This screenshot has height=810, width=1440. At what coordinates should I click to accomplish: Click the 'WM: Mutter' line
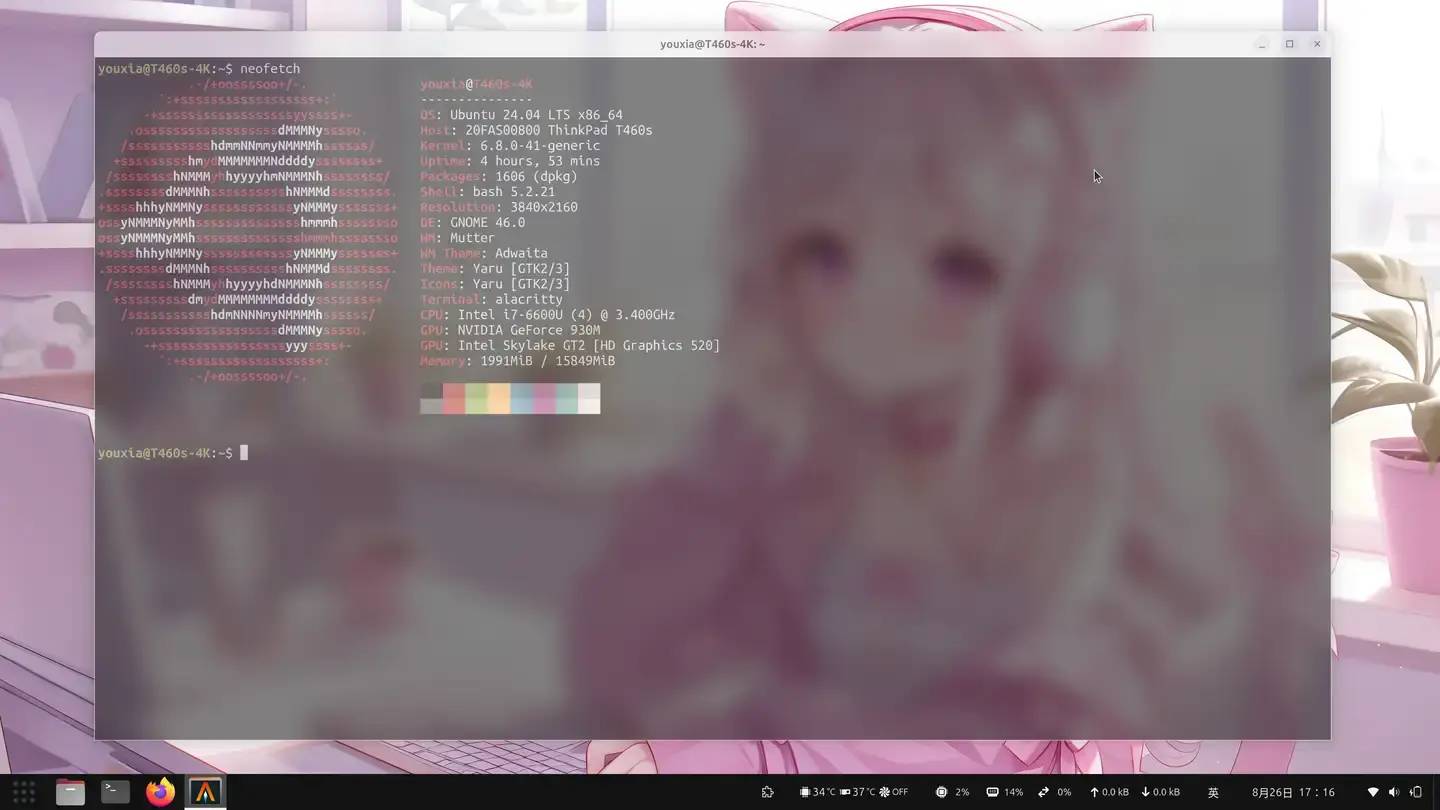457,238
